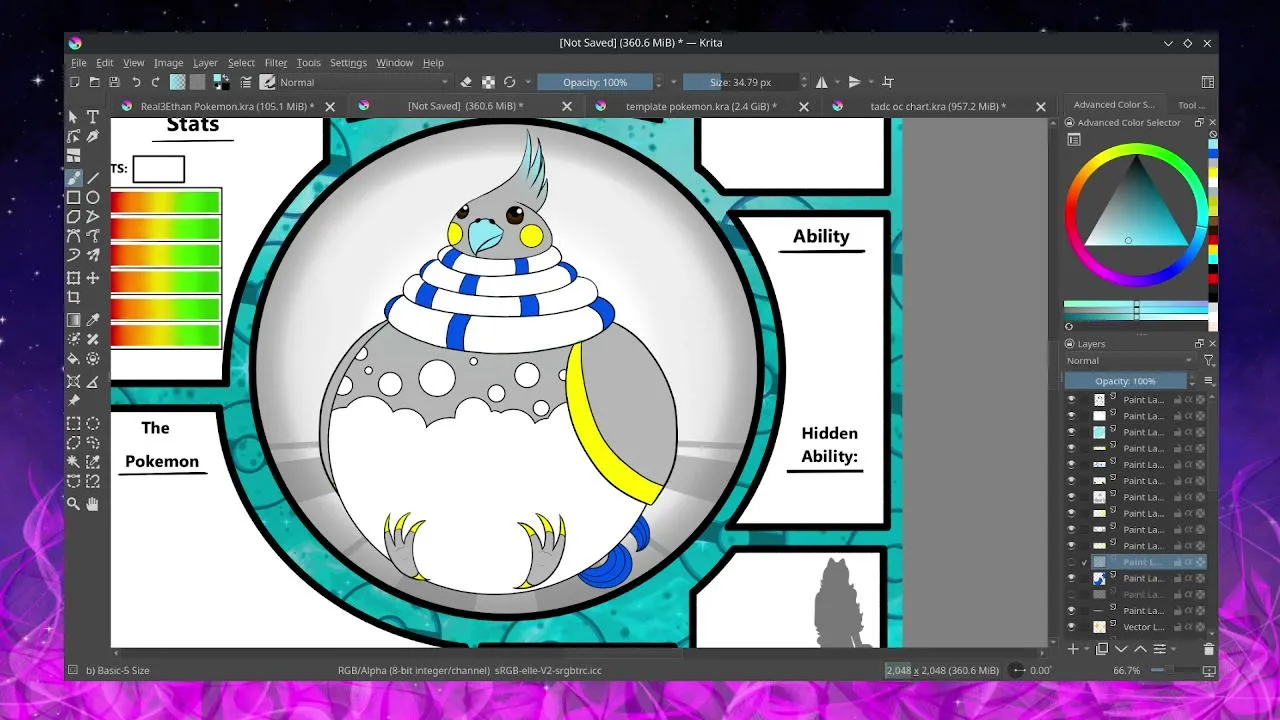Open the Filter menu

pos(276,63)
